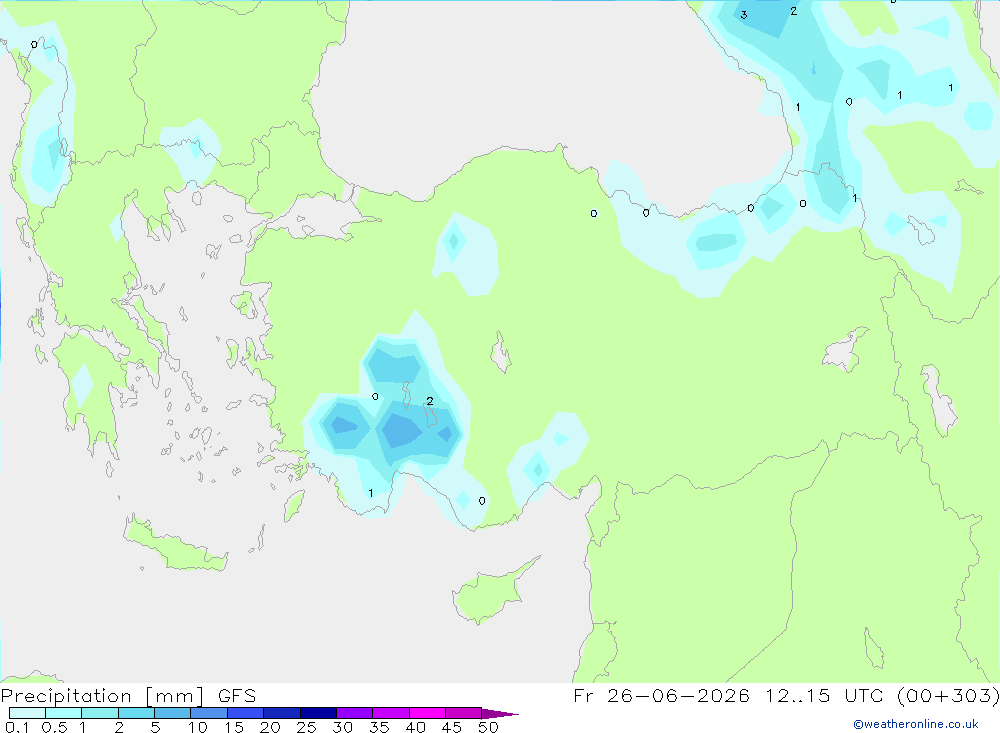
Task: Click the '40' legend scale label
Action: pos(415,727)
